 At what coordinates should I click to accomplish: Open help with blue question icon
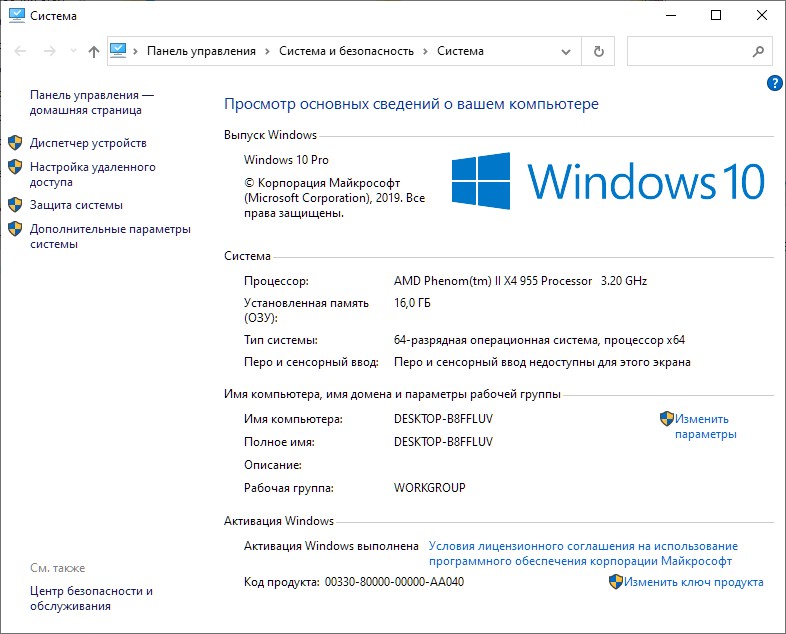774,83
